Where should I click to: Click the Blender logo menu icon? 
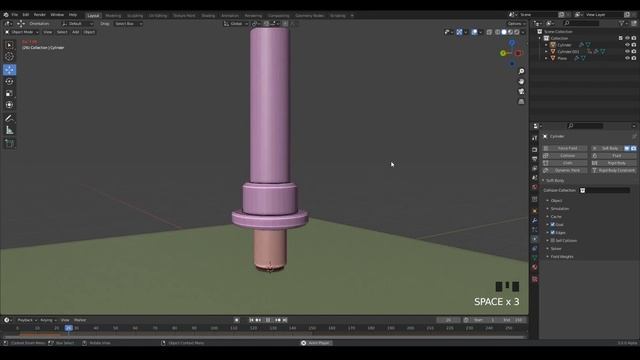(6, 15)
